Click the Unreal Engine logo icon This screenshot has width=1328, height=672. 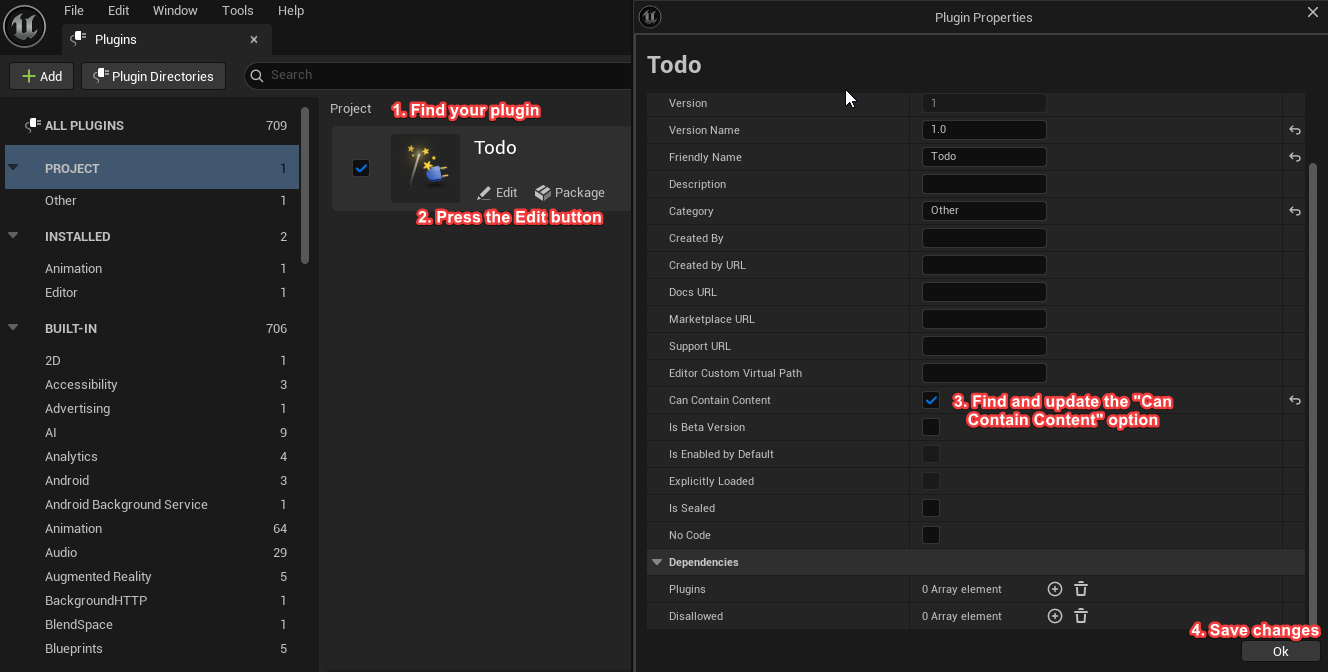(25, 25)
